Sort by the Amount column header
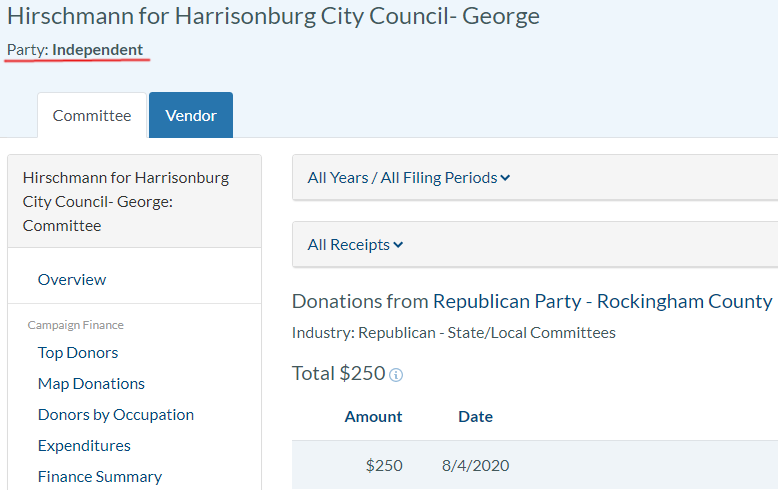Image resolution: width=778 pixels, height=490 pixels. click(373, 417)
